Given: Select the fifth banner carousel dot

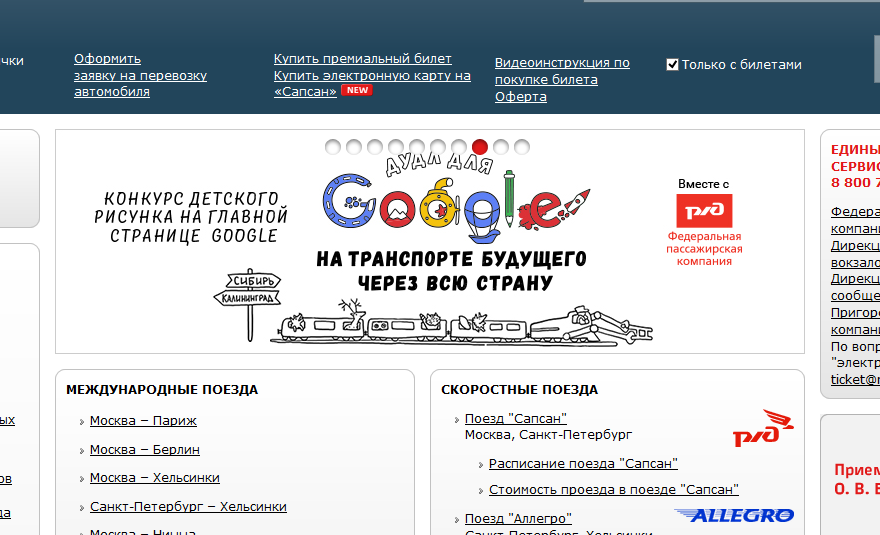Looking at the screenshot, I should click(417, 147).
